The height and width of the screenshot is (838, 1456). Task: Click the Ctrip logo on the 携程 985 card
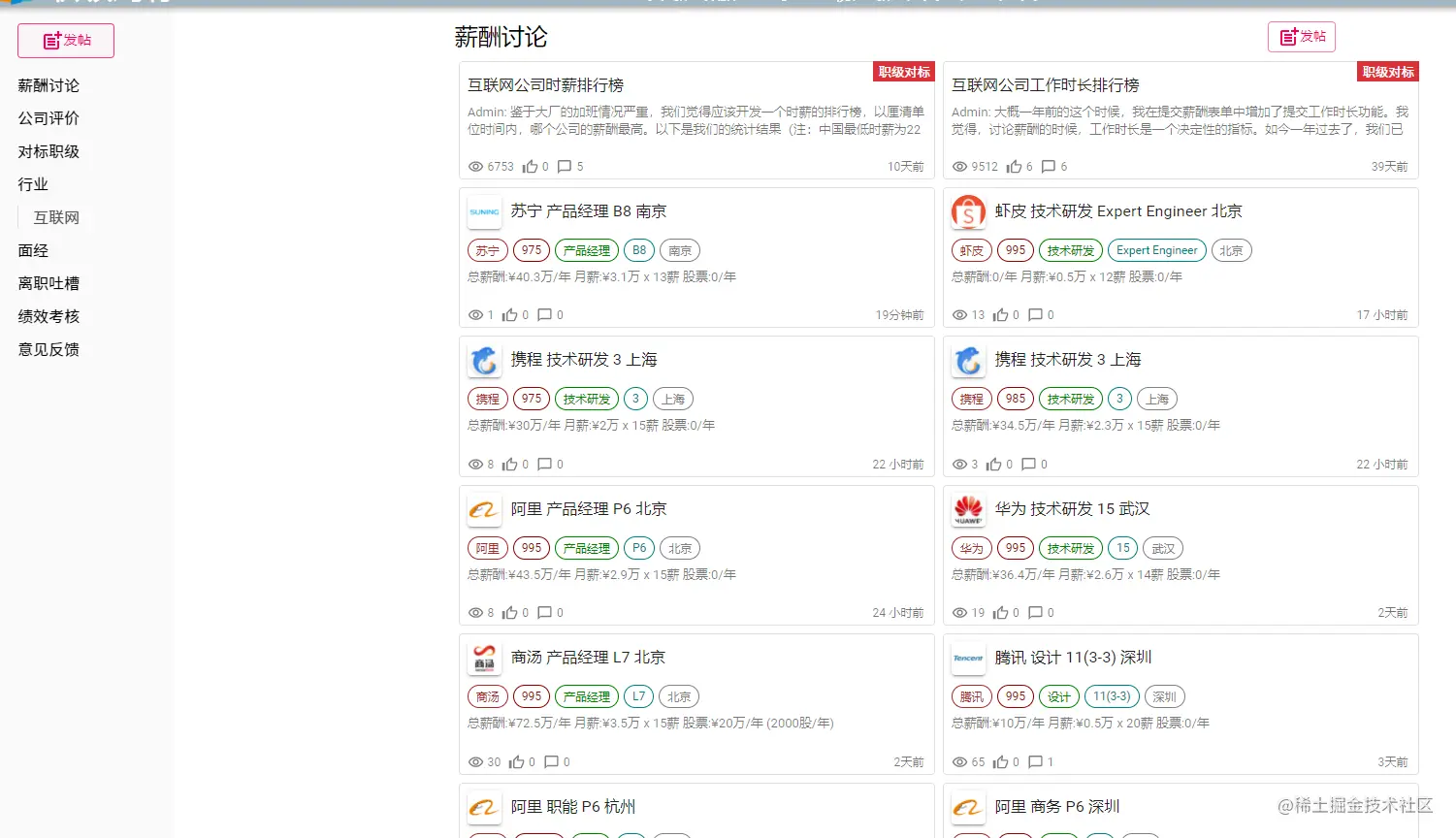(968, 360)
